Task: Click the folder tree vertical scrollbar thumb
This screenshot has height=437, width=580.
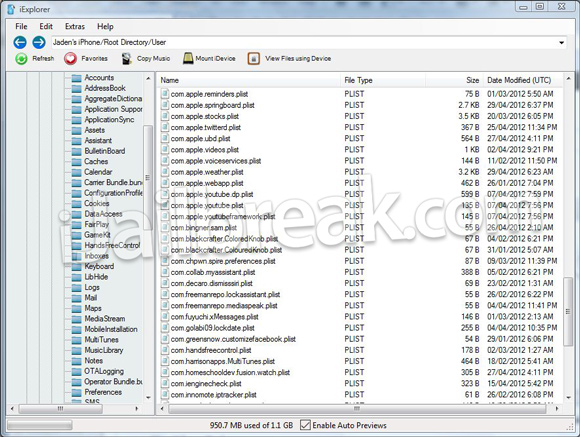Action: (x=148, y=178)
